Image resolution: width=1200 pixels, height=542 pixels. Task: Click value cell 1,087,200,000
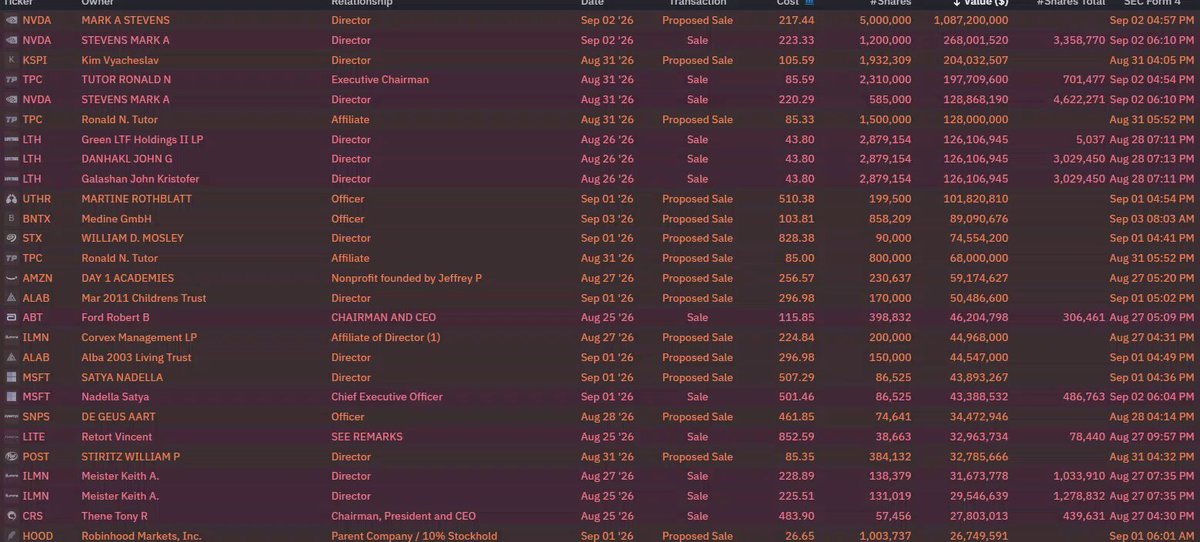coord(971,21)
